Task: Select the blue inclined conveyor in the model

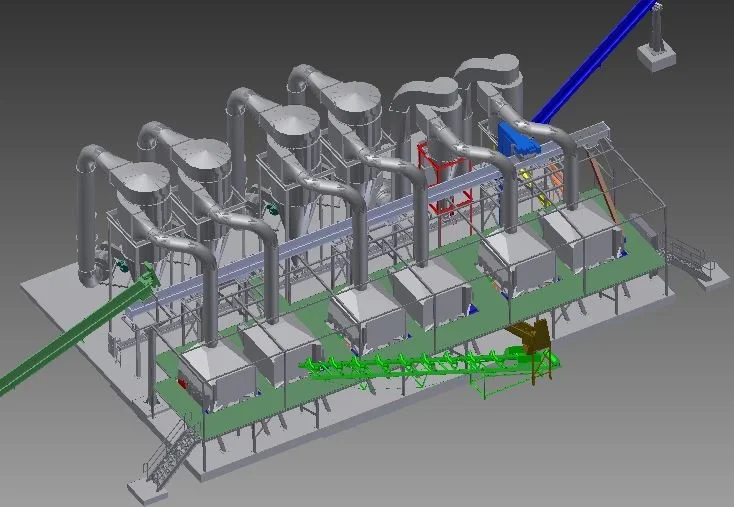Action: tap(595, 63)
